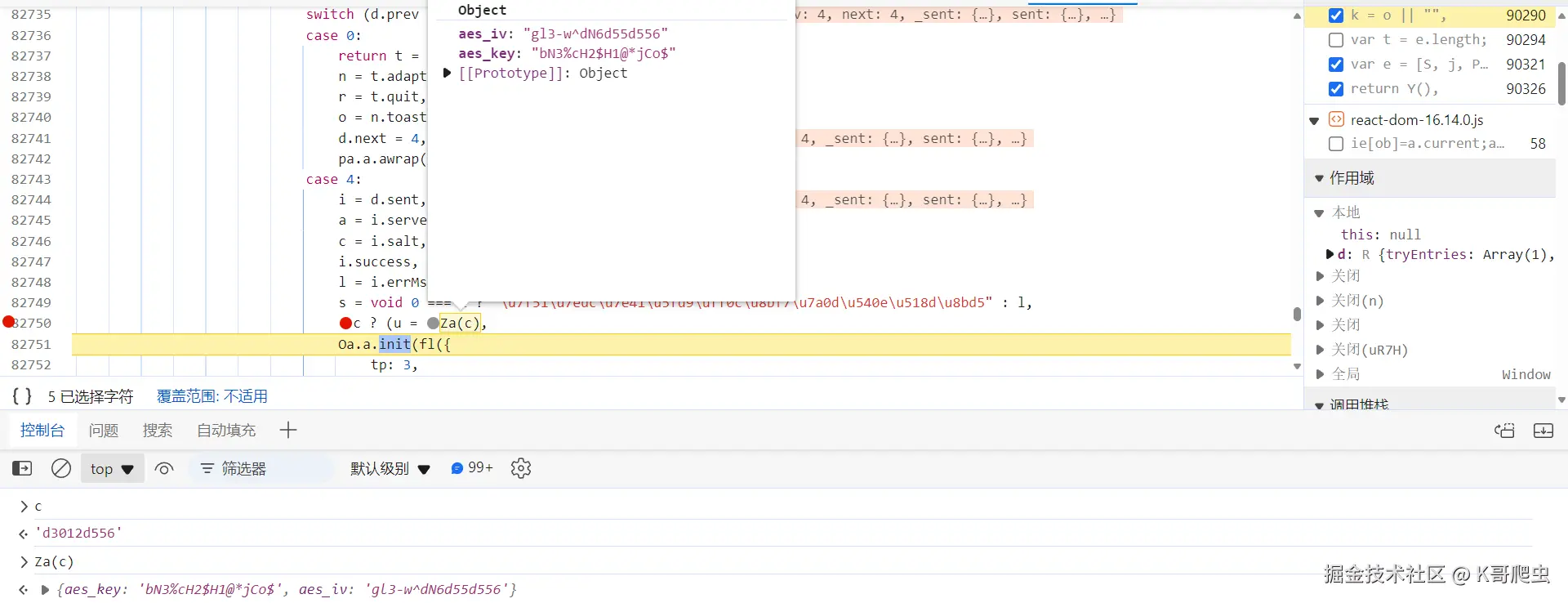
Task: Click the console input entry 'Za(c)'
Action: point(54,562)
